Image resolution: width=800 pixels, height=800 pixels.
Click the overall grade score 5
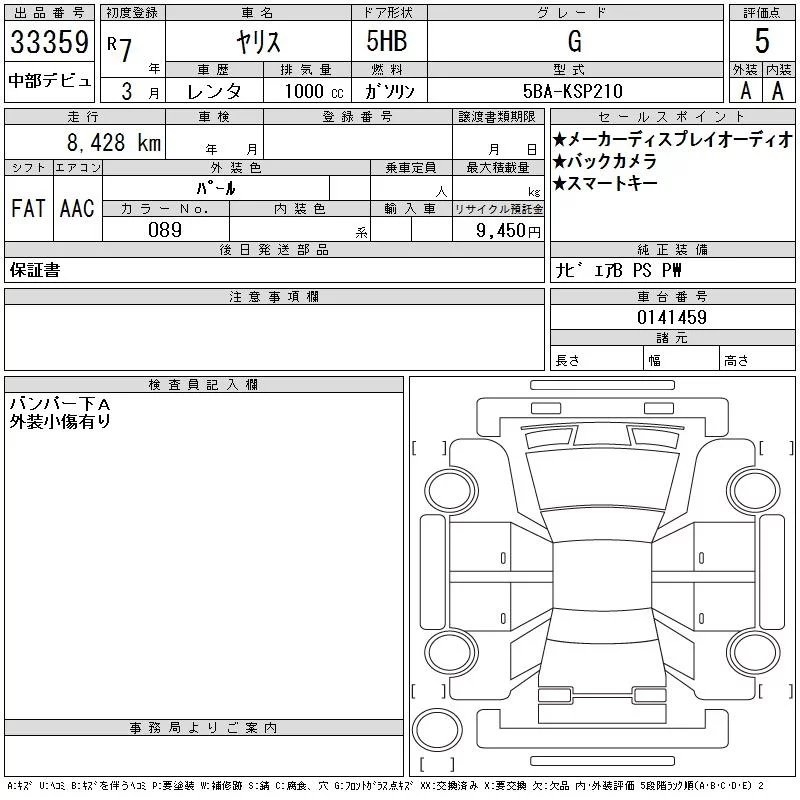762,41
